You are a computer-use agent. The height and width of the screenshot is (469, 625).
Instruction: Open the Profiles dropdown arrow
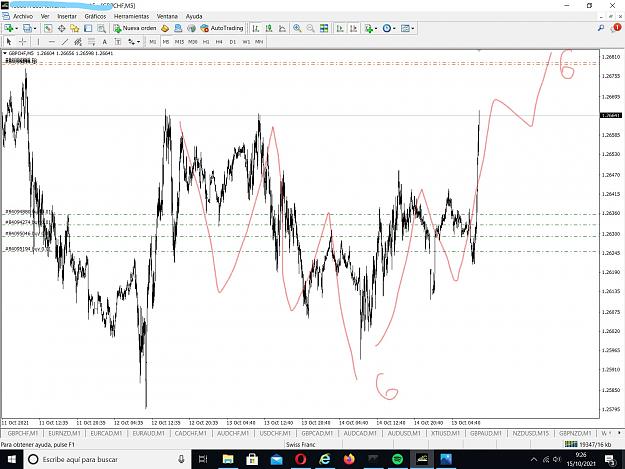(35, 28)
